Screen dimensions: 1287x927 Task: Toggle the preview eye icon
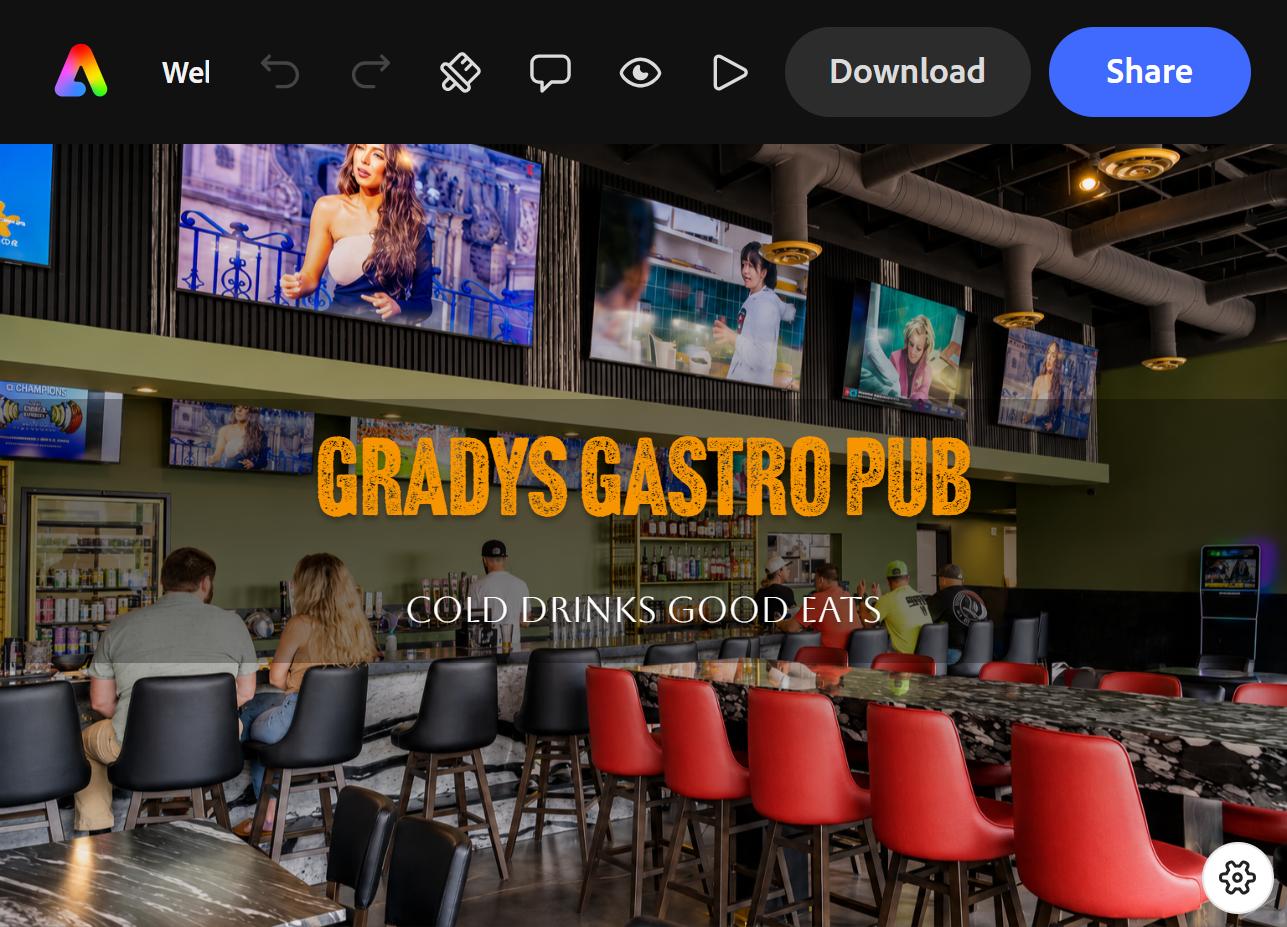coord(640,72)
